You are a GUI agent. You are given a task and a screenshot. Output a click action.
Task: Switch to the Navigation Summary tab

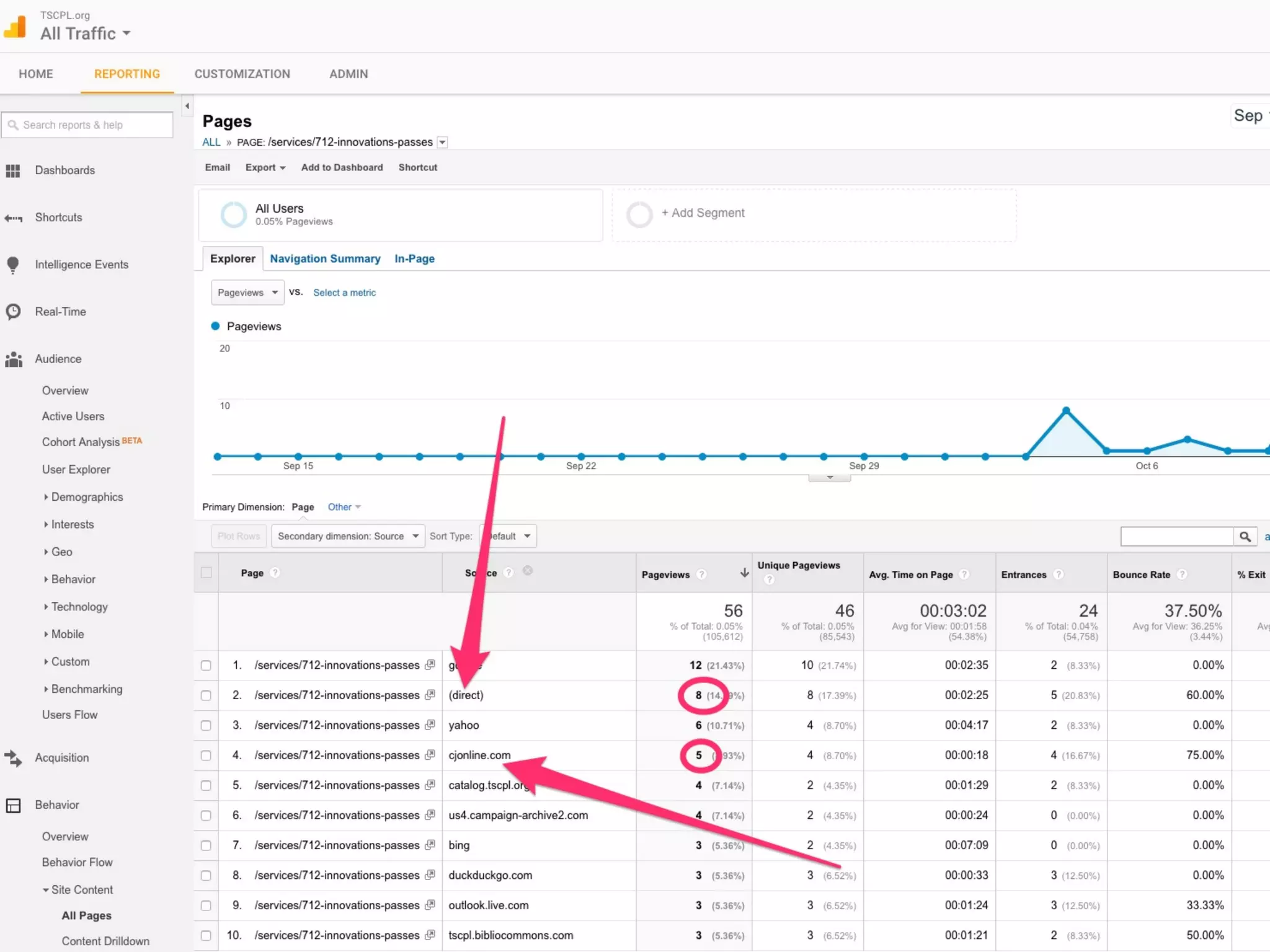[x=325, y=258]
